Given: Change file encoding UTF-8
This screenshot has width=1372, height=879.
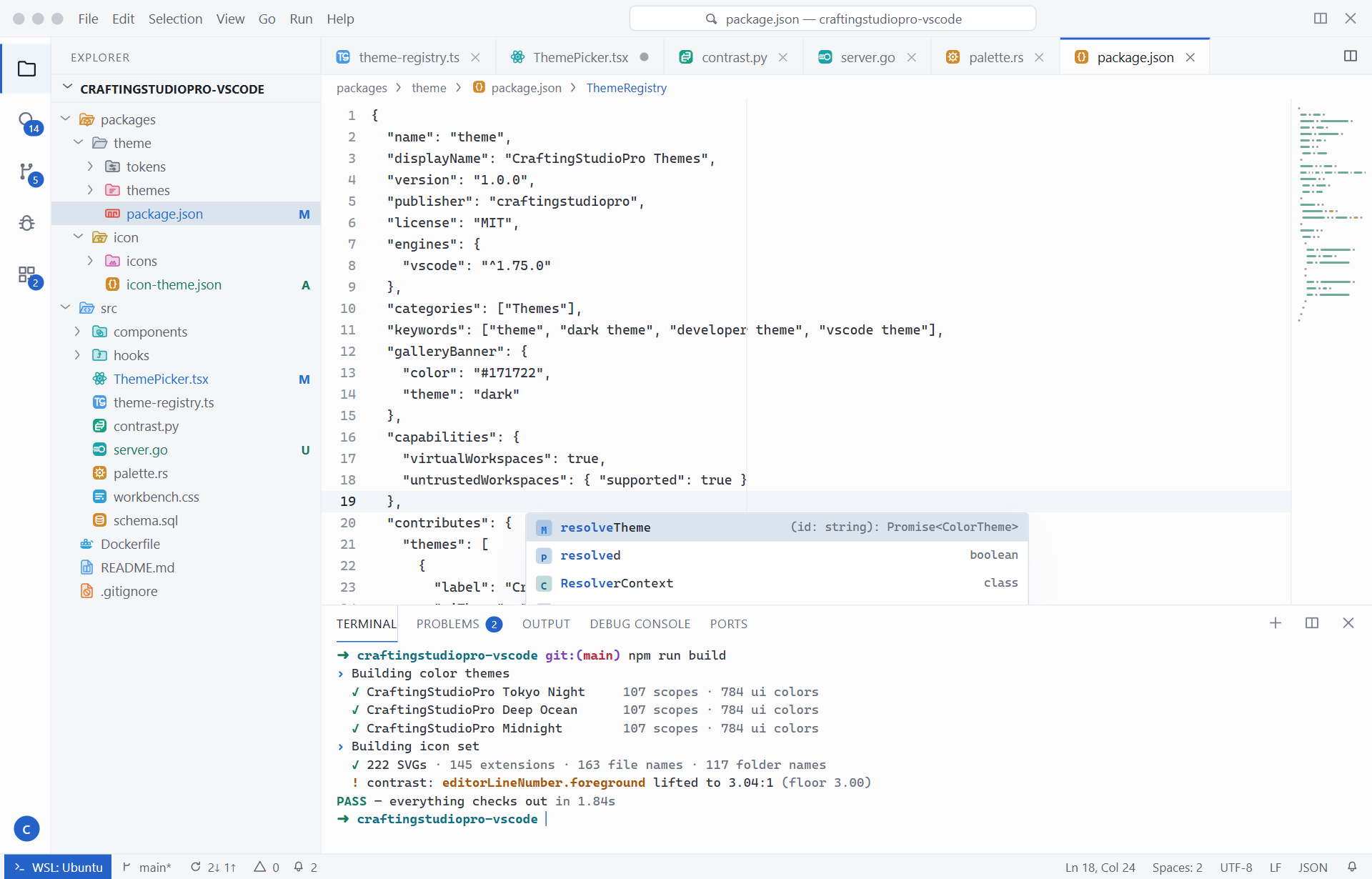Looking at the screenshot, I should pyautogui.click(x=1236, y=867).
